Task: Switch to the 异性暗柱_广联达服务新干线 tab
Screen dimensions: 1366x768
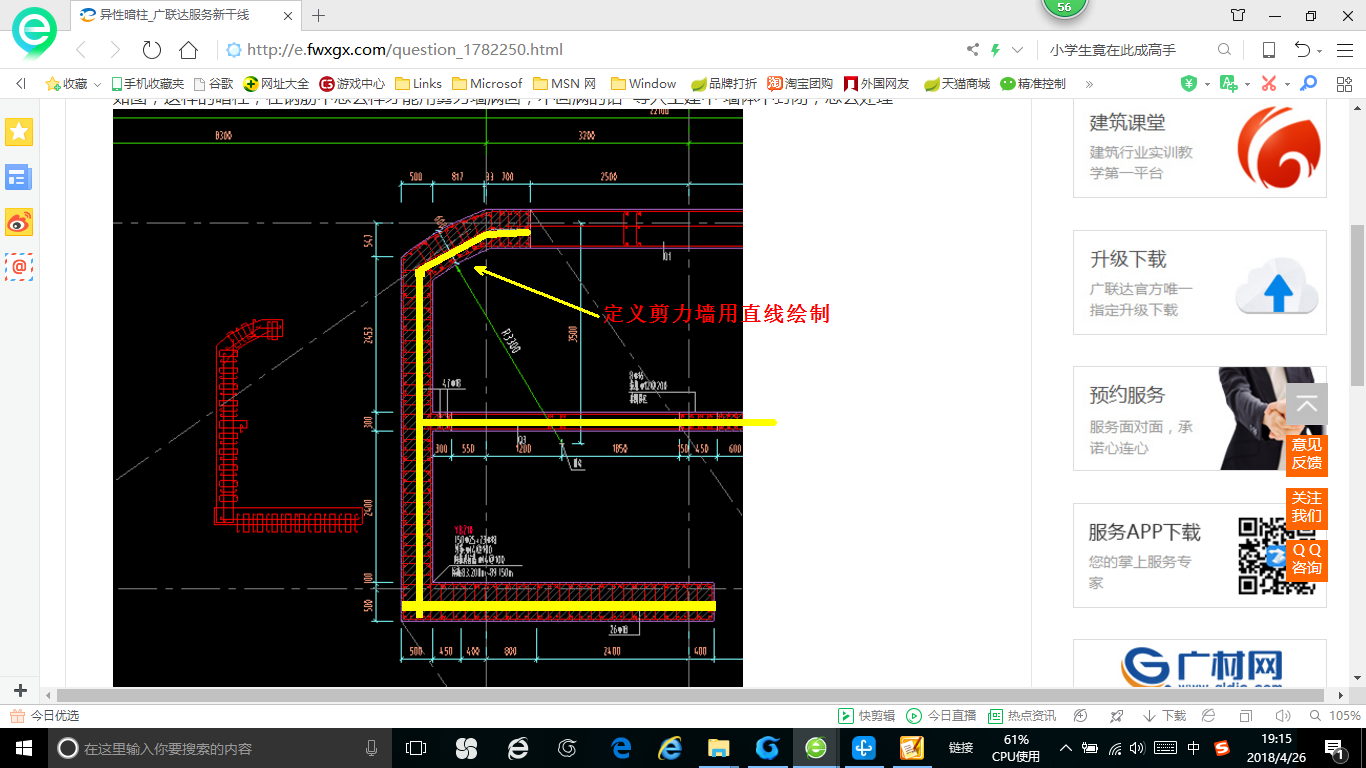Action: tap(185, 15)
